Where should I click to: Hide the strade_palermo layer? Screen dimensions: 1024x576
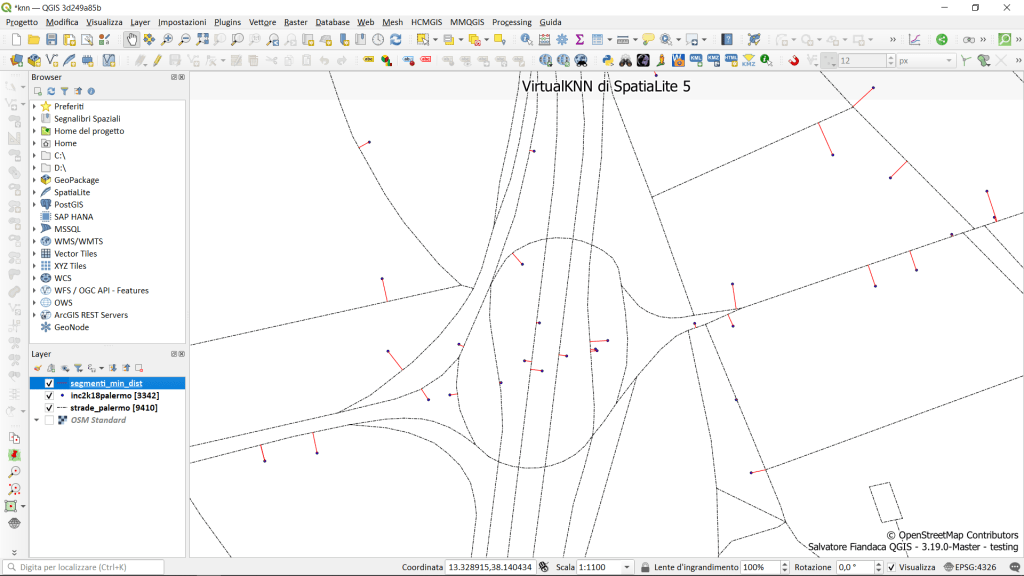pos(49,408)
